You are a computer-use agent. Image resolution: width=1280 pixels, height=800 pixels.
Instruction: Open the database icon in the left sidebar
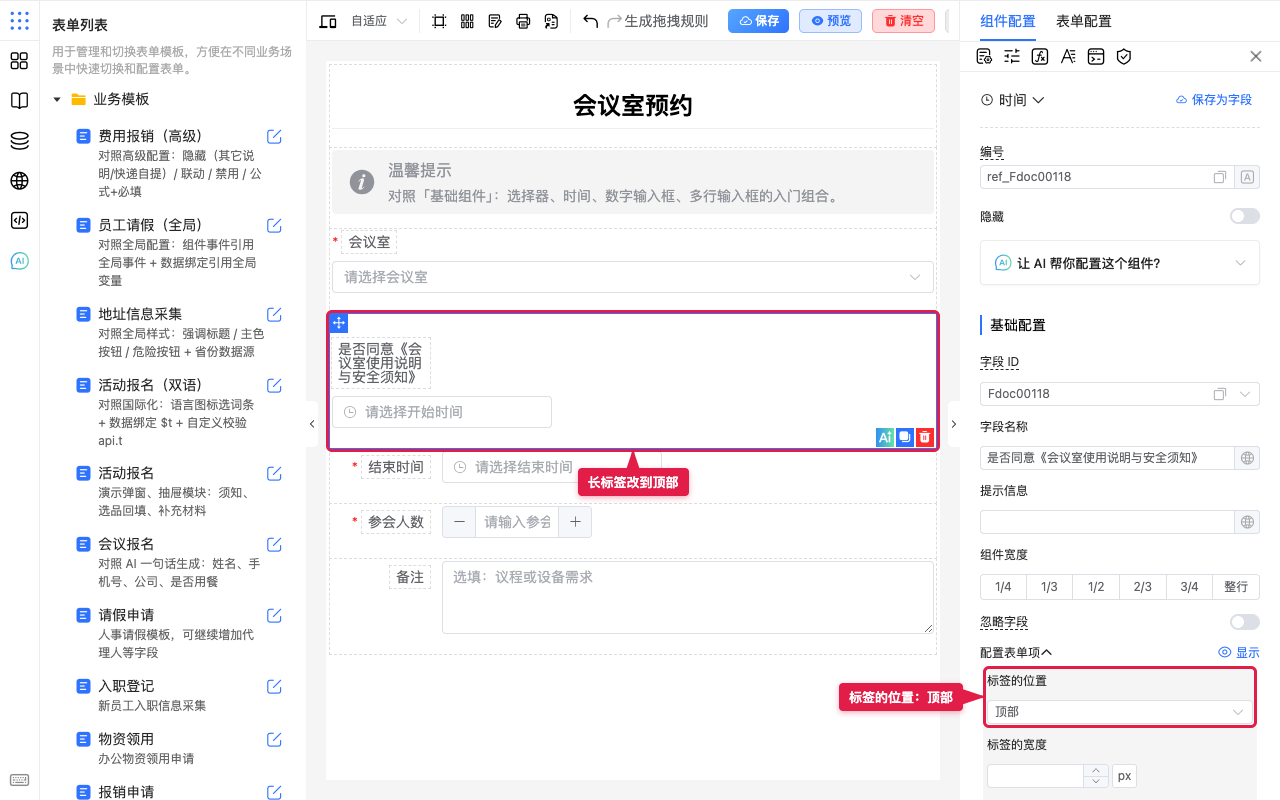19,141
